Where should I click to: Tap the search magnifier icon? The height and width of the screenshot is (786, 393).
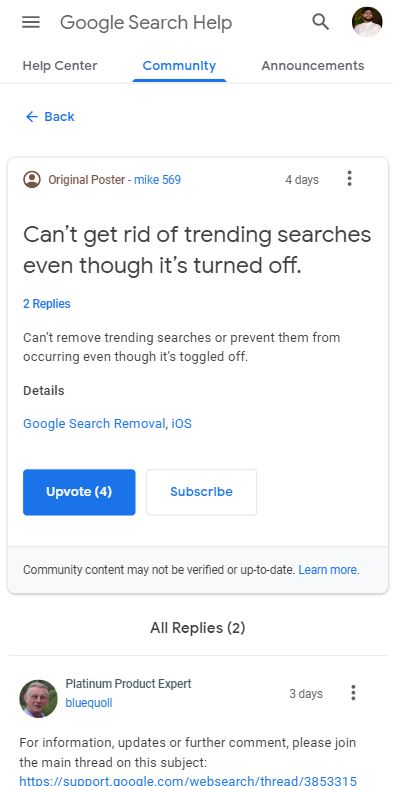[x=320, y=22]
